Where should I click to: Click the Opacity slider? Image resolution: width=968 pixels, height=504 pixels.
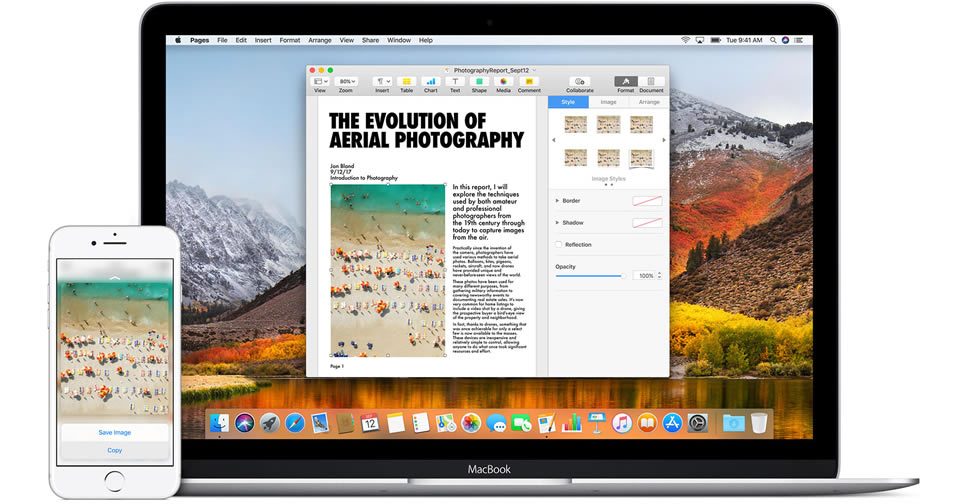point(590,276)
